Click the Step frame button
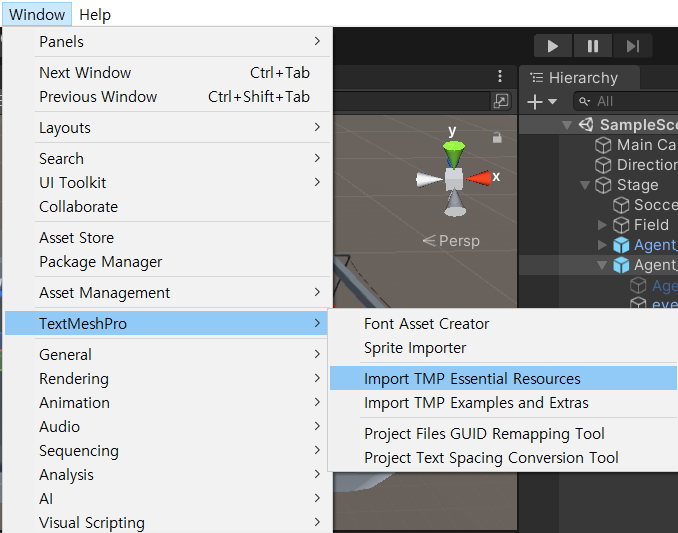The image size is (678, 533). point(632,46)
